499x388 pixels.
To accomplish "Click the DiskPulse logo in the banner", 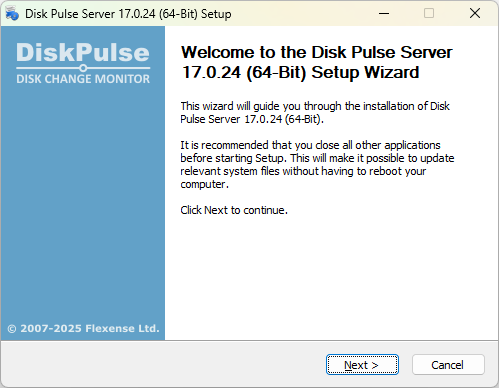I will [83, 52].
